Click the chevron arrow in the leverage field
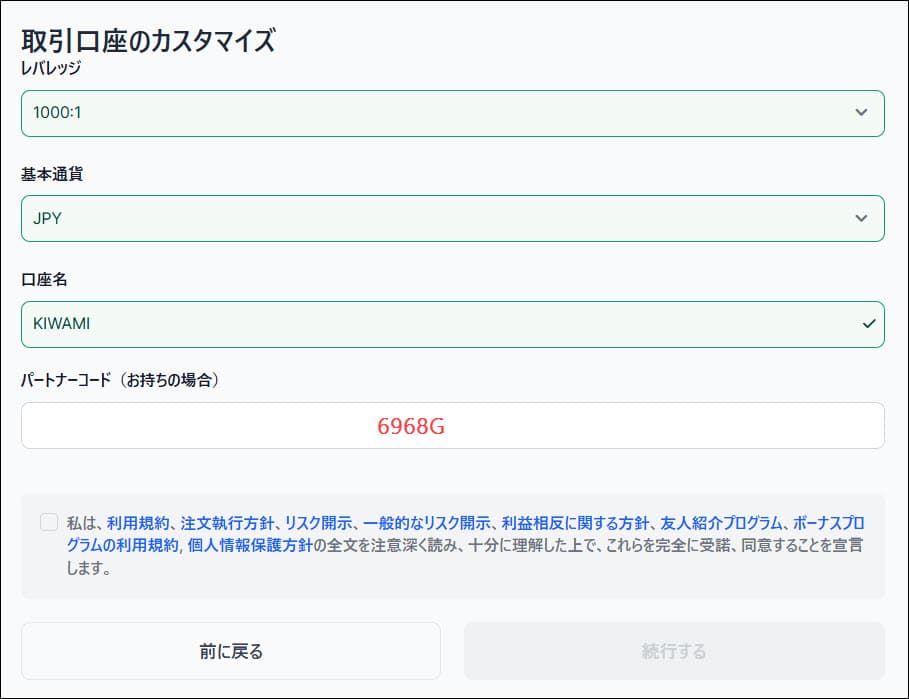The width and height of the screenshot is (909, 699). click(x=861, y=113)
